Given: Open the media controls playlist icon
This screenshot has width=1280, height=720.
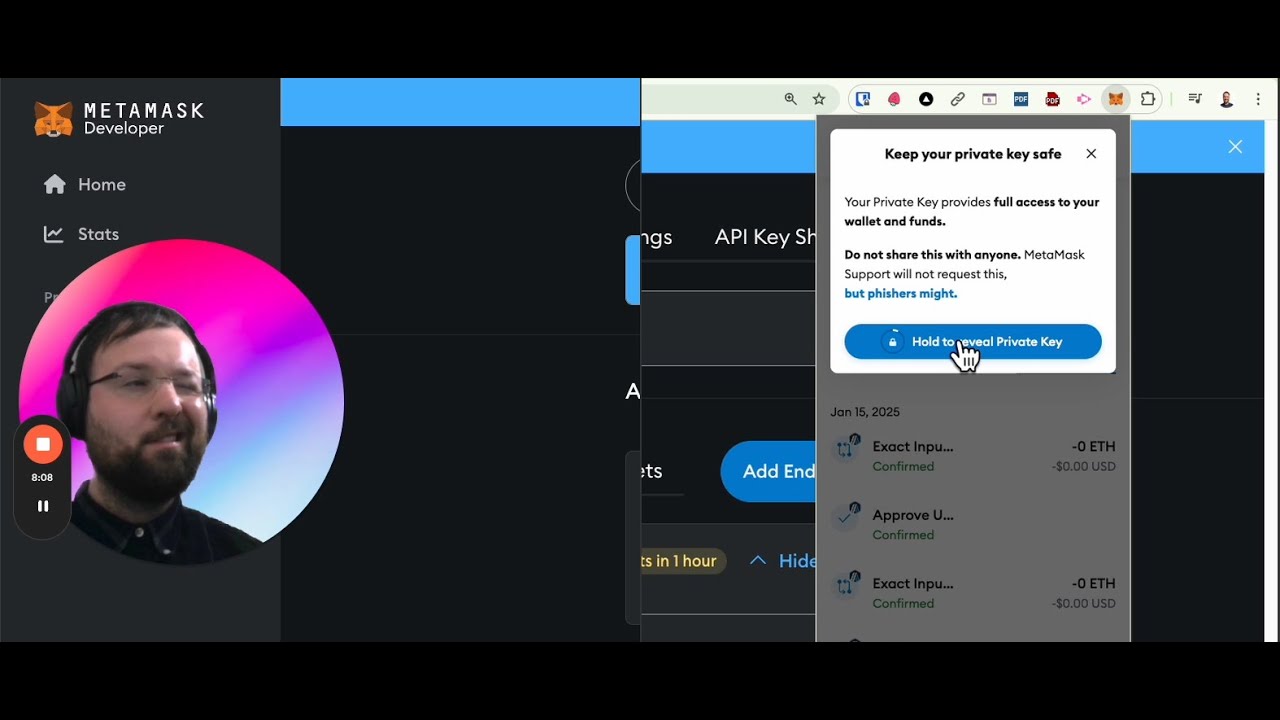Looking at the screenshot, I should tap(1195, 99).
